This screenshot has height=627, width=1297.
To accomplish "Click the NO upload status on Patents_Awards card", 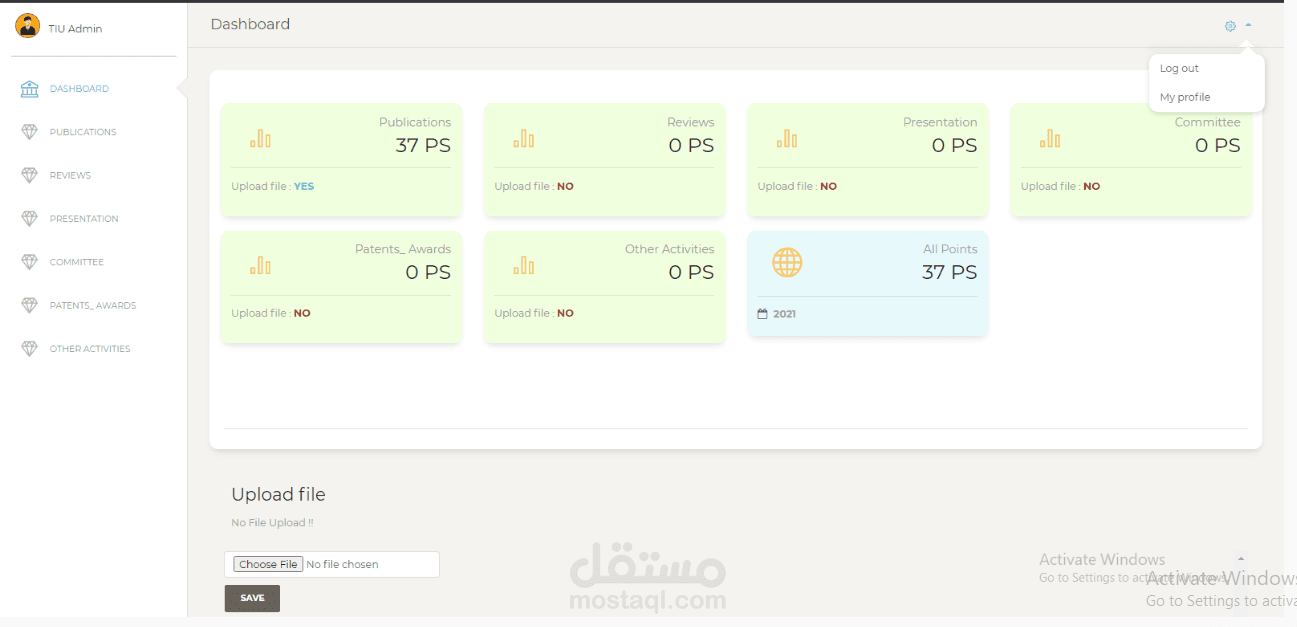I will 302,313.
